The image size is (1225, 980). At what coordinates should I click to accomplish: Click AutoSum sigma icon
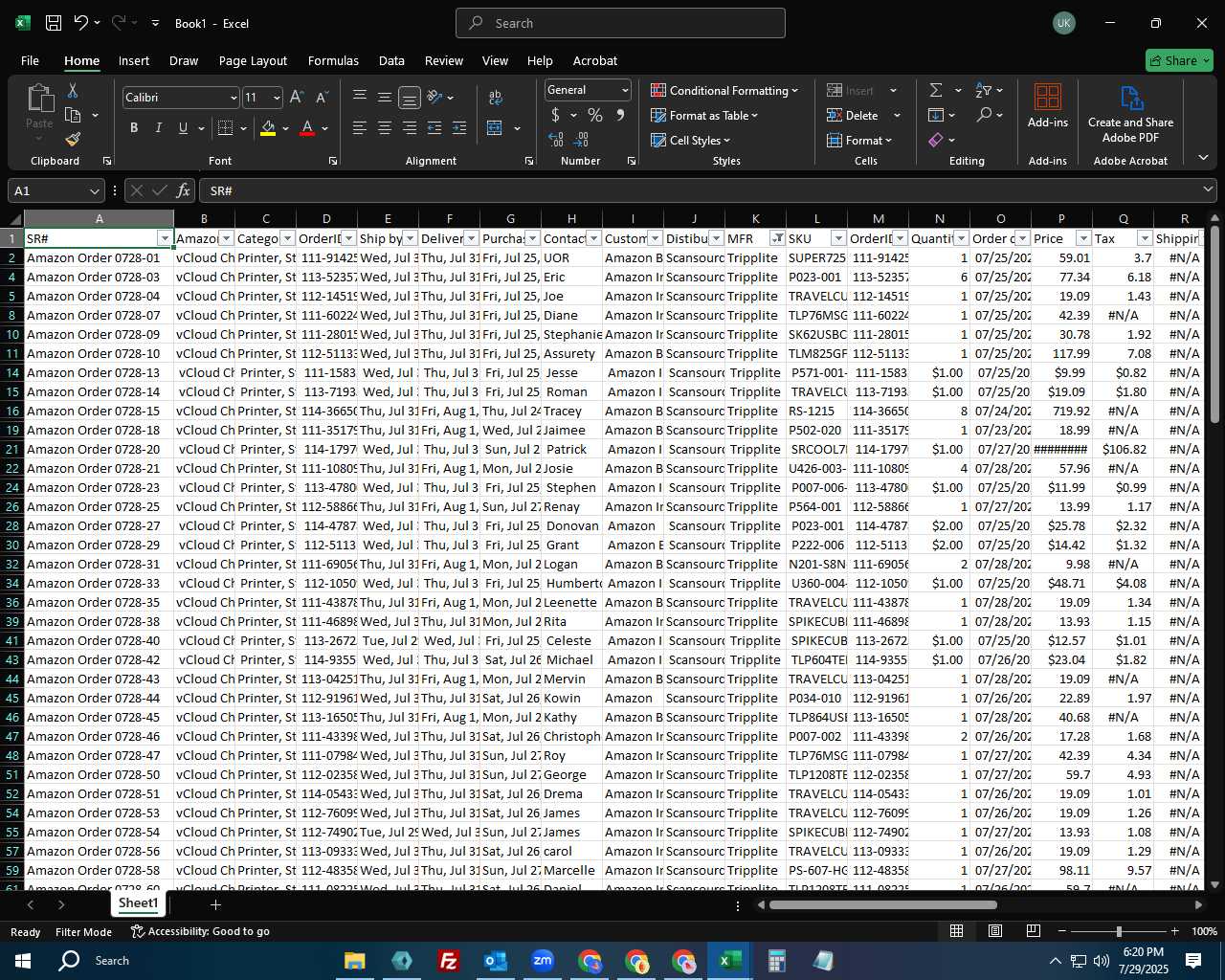936,90
